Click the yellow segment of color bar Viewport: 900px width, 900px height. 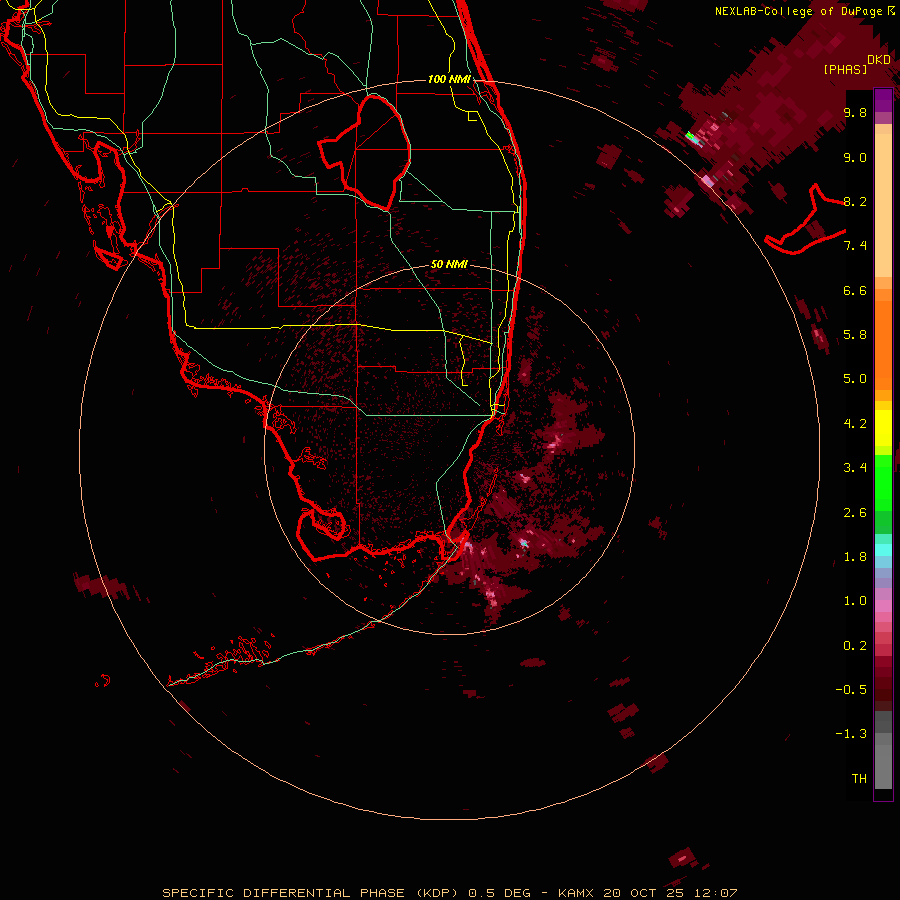[x=883, y=428]
